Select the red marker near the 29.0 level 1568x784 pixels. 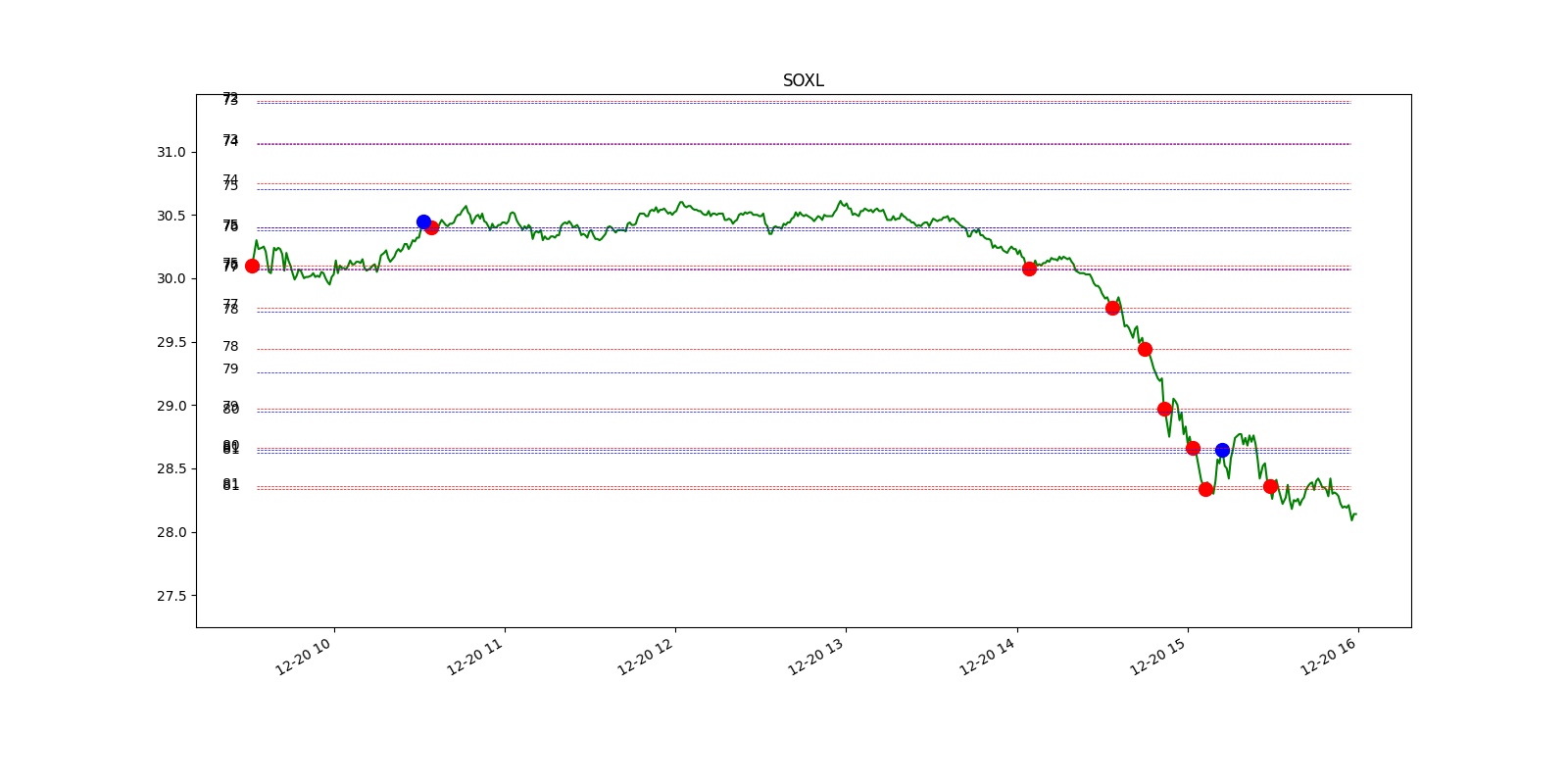point(1164,409)
